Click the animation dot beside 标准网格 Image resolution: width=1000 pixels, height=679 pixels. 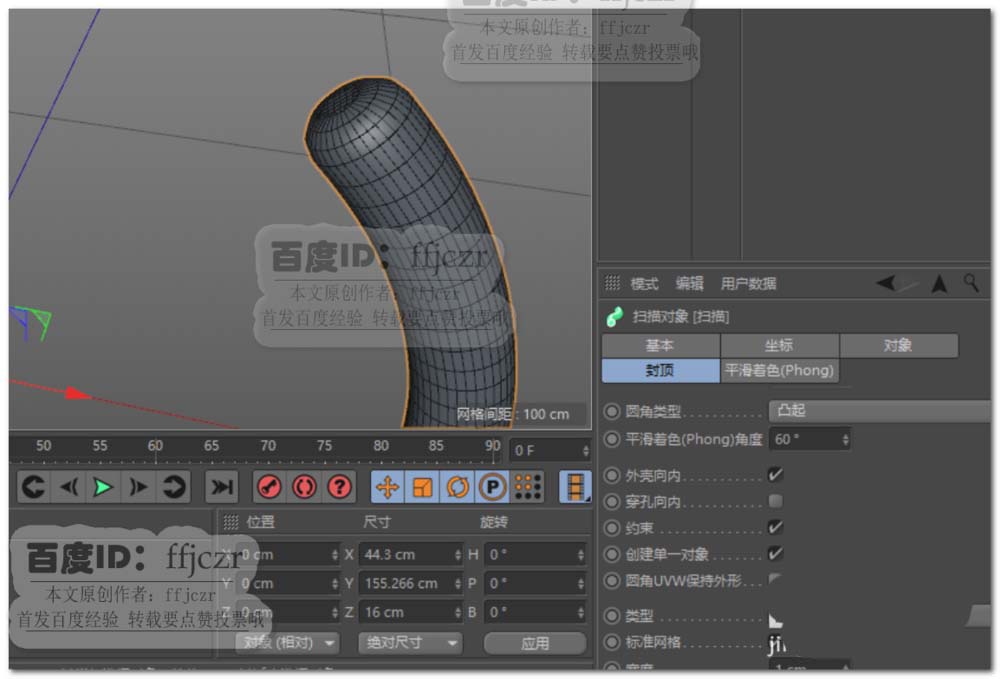(x=612, y=642)
